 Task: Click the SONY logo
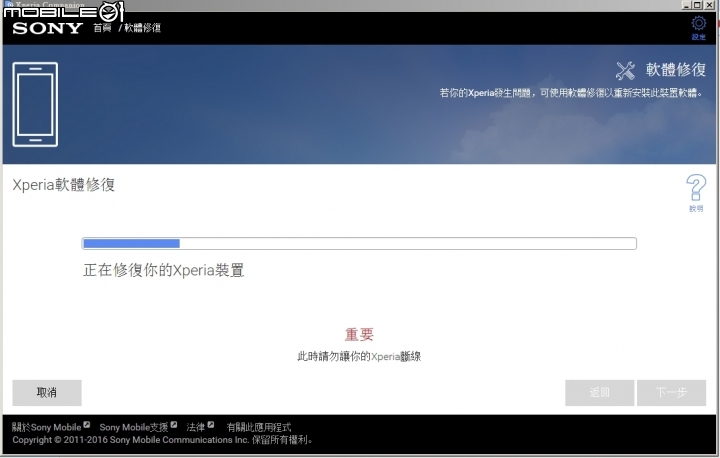coord(47,28)
